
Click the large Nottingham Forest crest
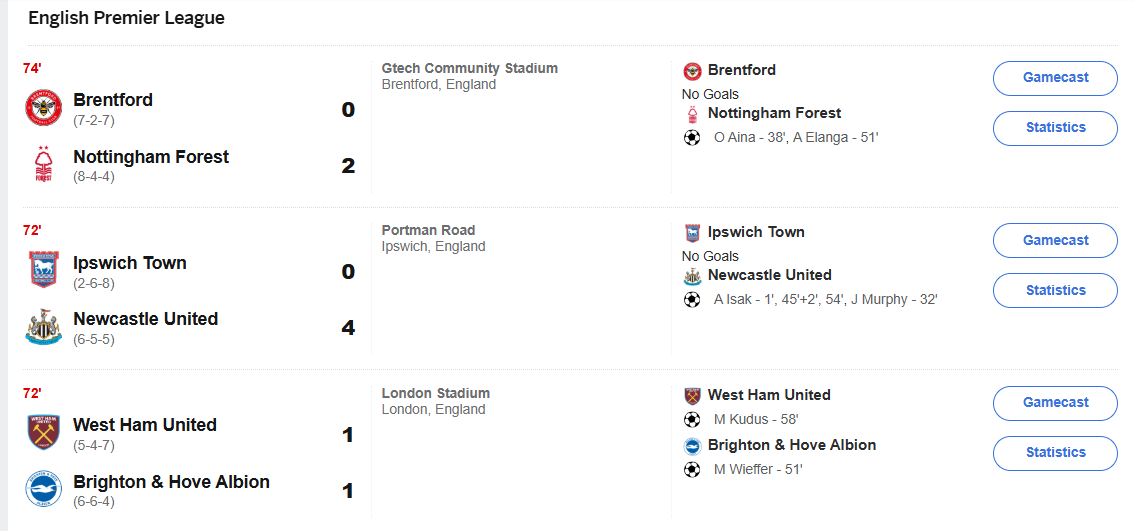pos(43,165)
